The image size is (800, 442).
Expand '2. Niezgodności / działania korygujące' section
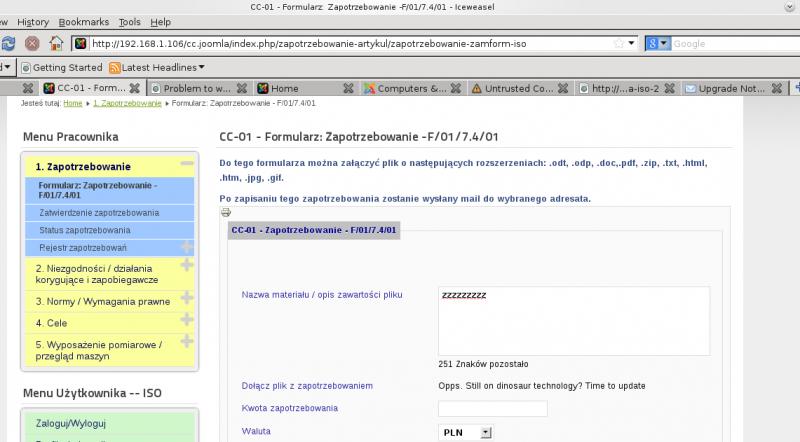(186, 265)
